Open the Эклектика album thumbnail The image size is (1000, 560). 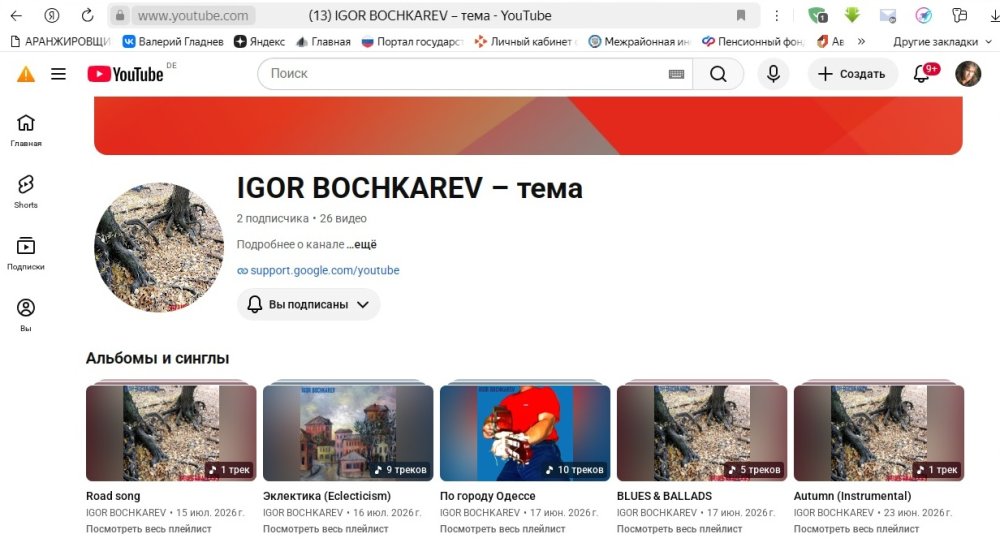click(x=348, y=432)
